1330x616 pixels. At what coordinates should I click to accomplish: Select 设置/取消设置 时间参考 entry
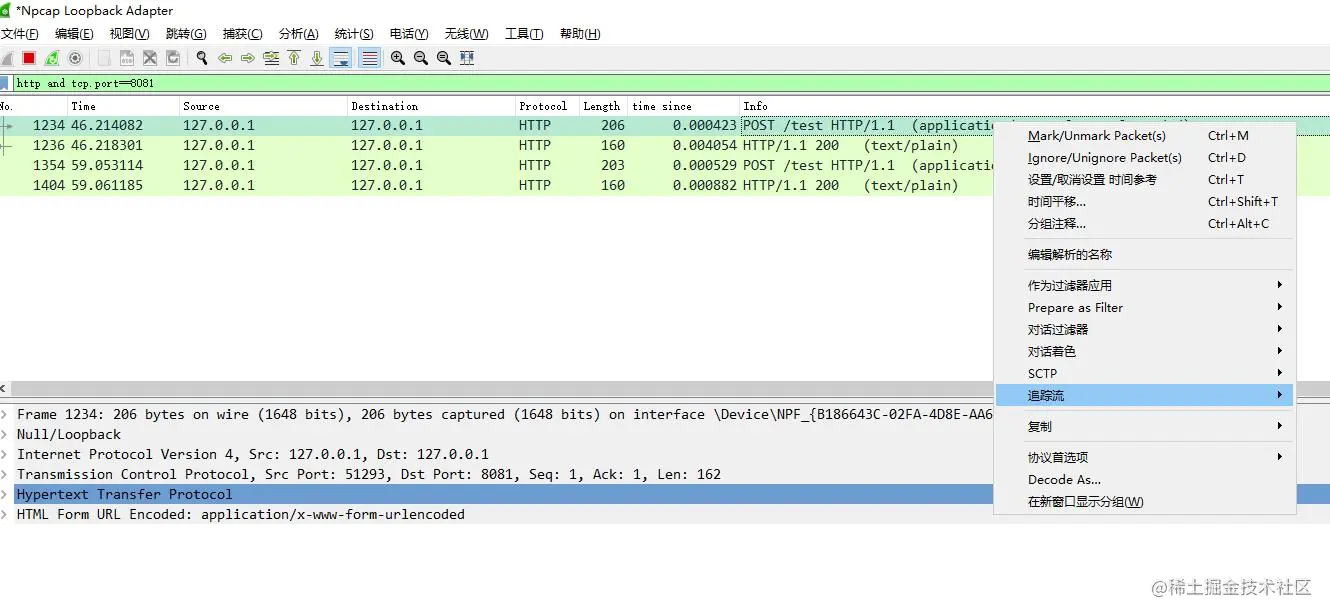point(1144,180)
